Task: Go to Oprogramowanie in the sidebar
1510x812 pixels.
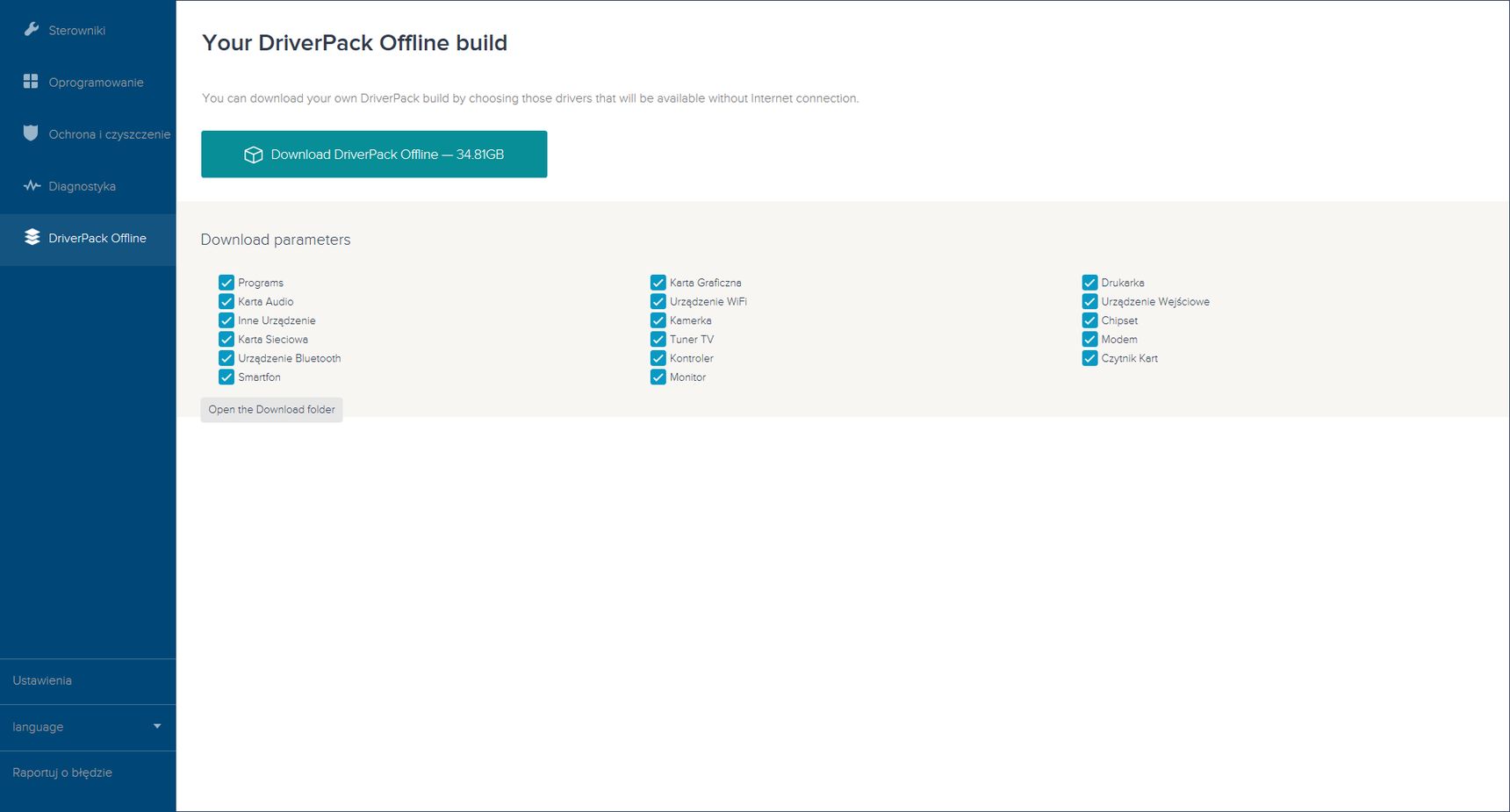Action: coord(88,82)
